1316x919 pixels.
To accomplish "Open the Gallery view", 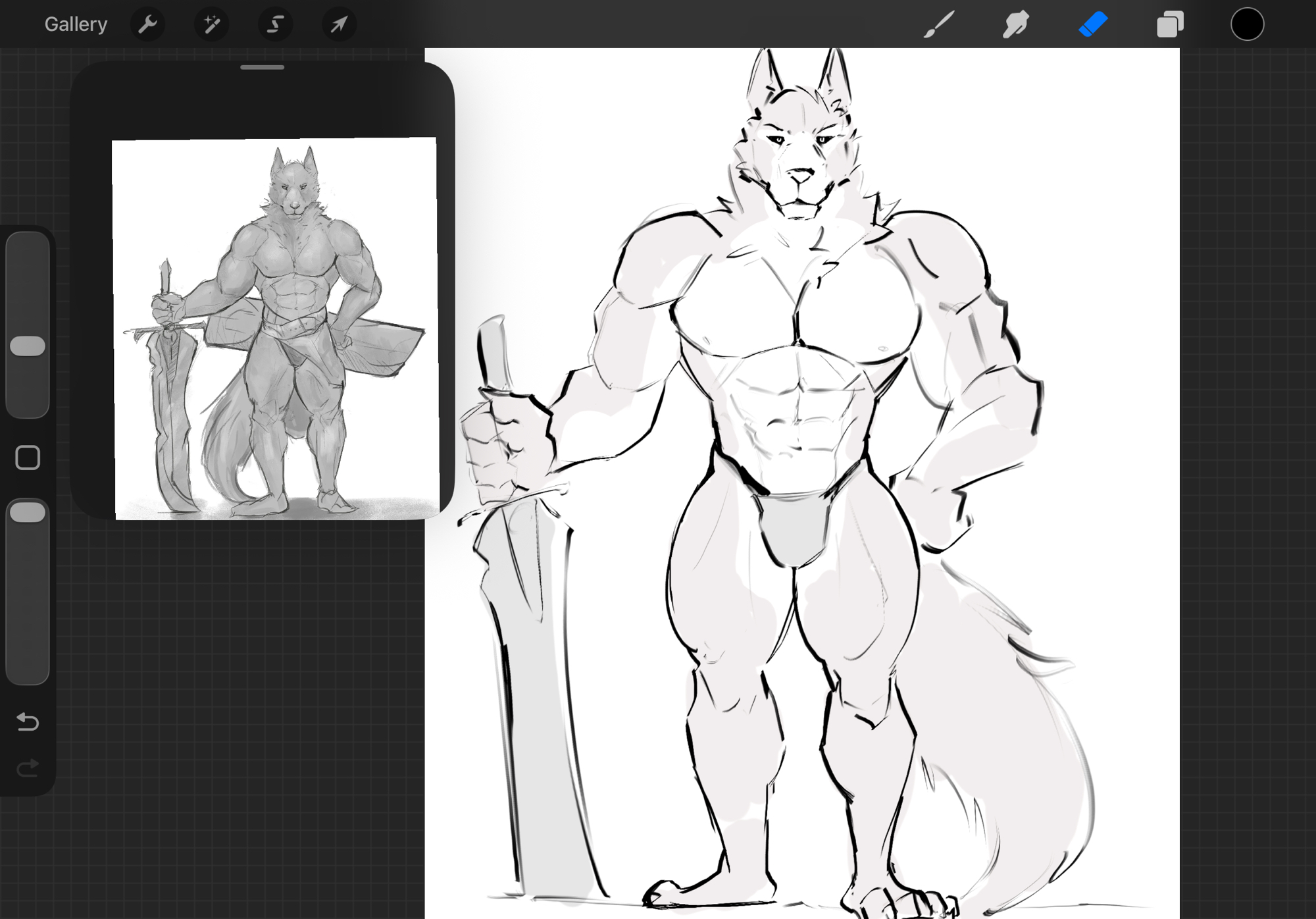I will click(x=76, y=24).
